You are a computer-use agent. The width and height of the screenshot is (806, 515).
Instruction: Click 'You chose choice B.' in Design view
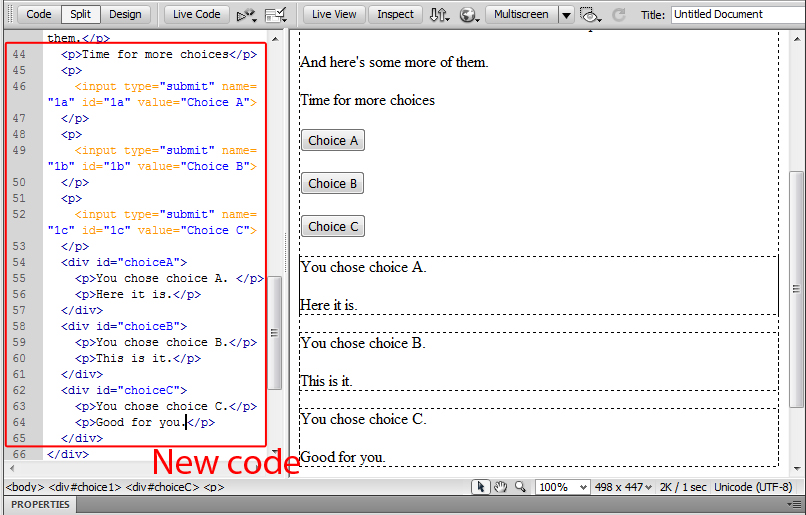click(x=363, y=343)
